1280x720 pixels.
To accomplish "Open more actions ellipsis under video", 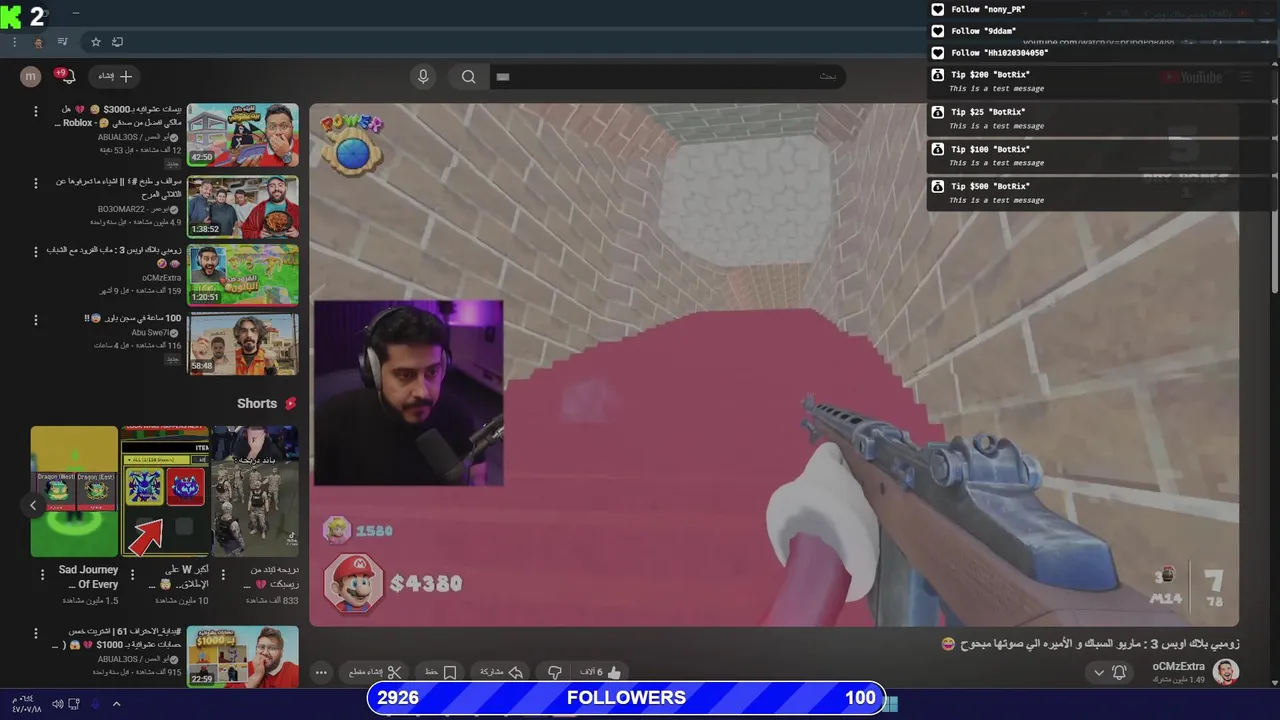I will [321, 673].
